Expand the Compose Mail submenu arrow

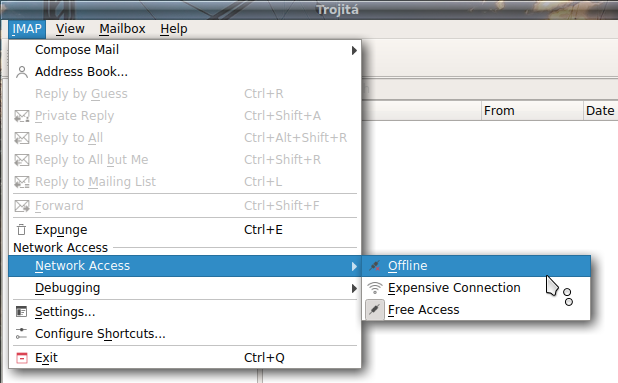(x=354, y=50)
